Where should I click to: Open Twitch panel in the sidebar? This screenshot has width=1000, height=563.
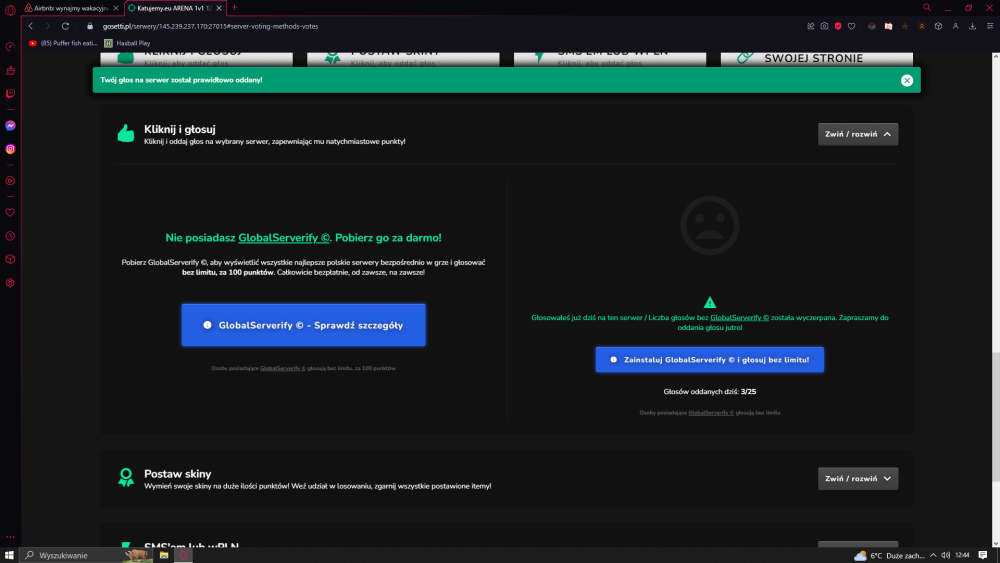[10, 94]
